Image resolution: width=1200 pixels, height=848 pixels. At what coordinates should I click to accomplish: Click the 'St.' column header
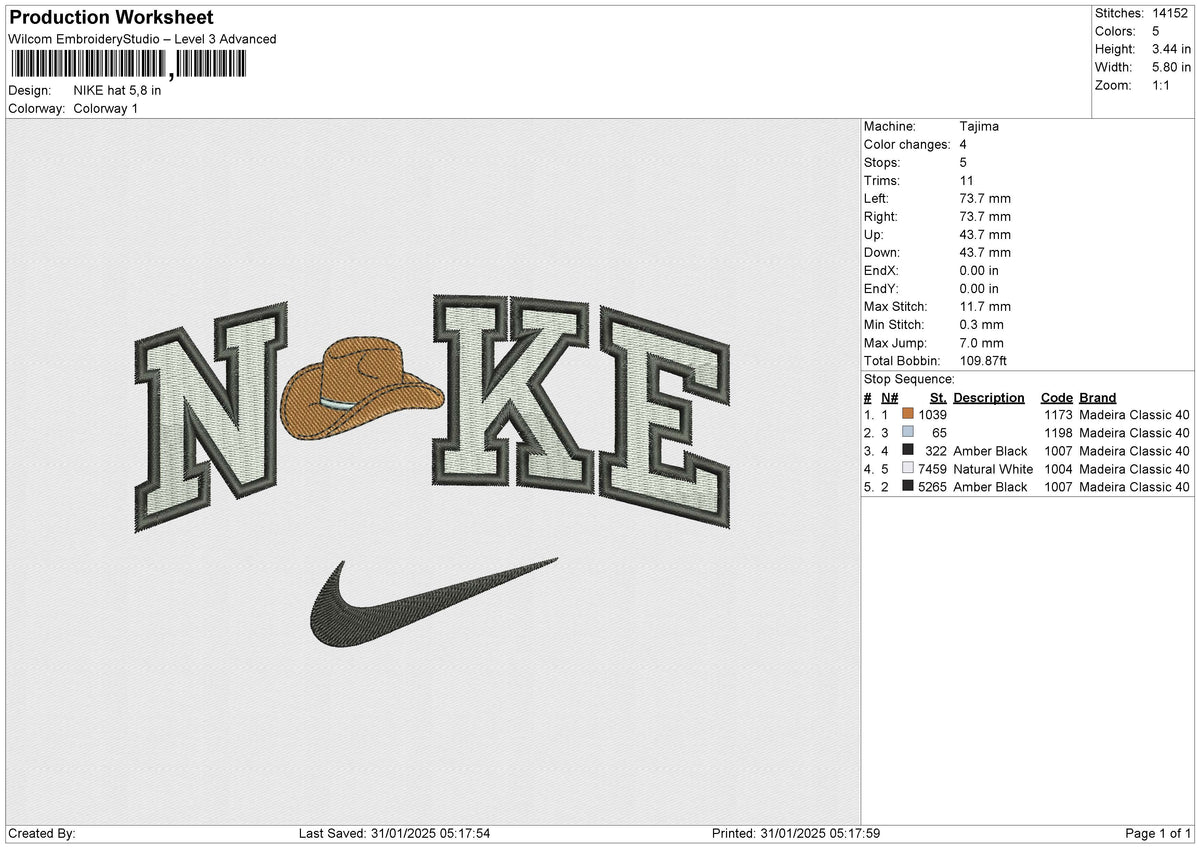point(938,397)
